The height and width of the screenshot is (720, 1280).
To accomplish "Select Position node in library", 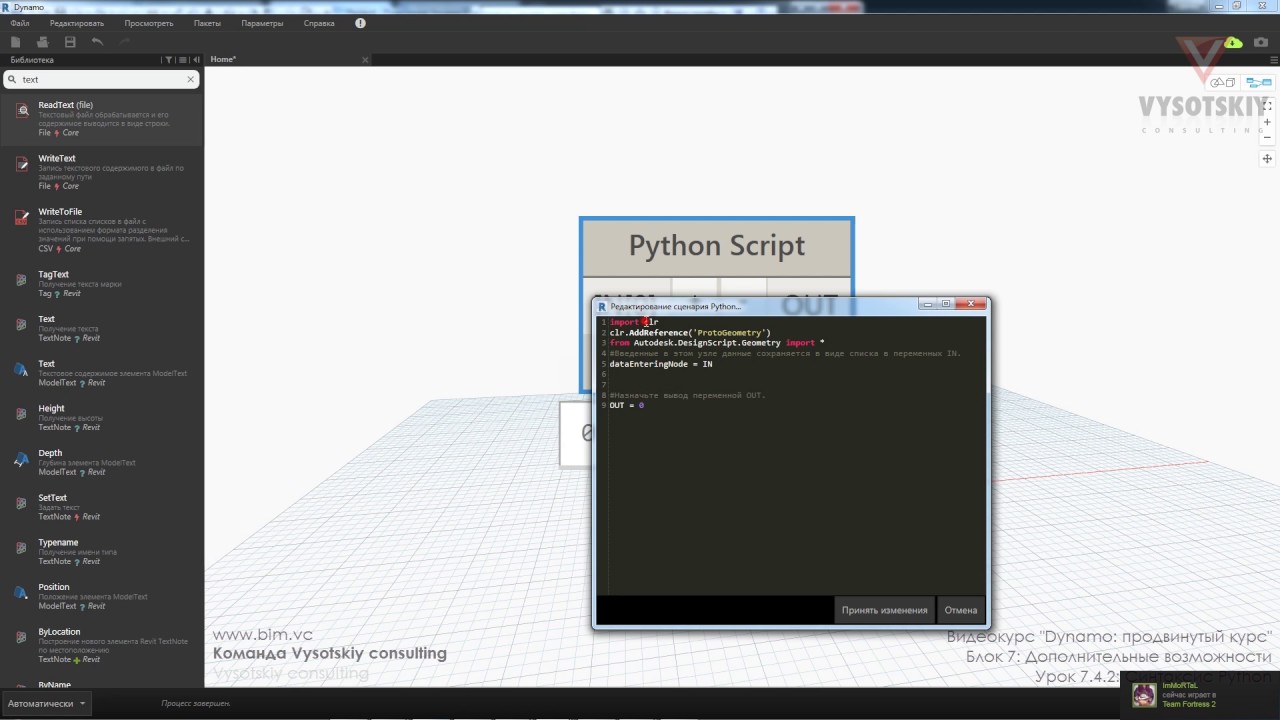I will 101,596.
